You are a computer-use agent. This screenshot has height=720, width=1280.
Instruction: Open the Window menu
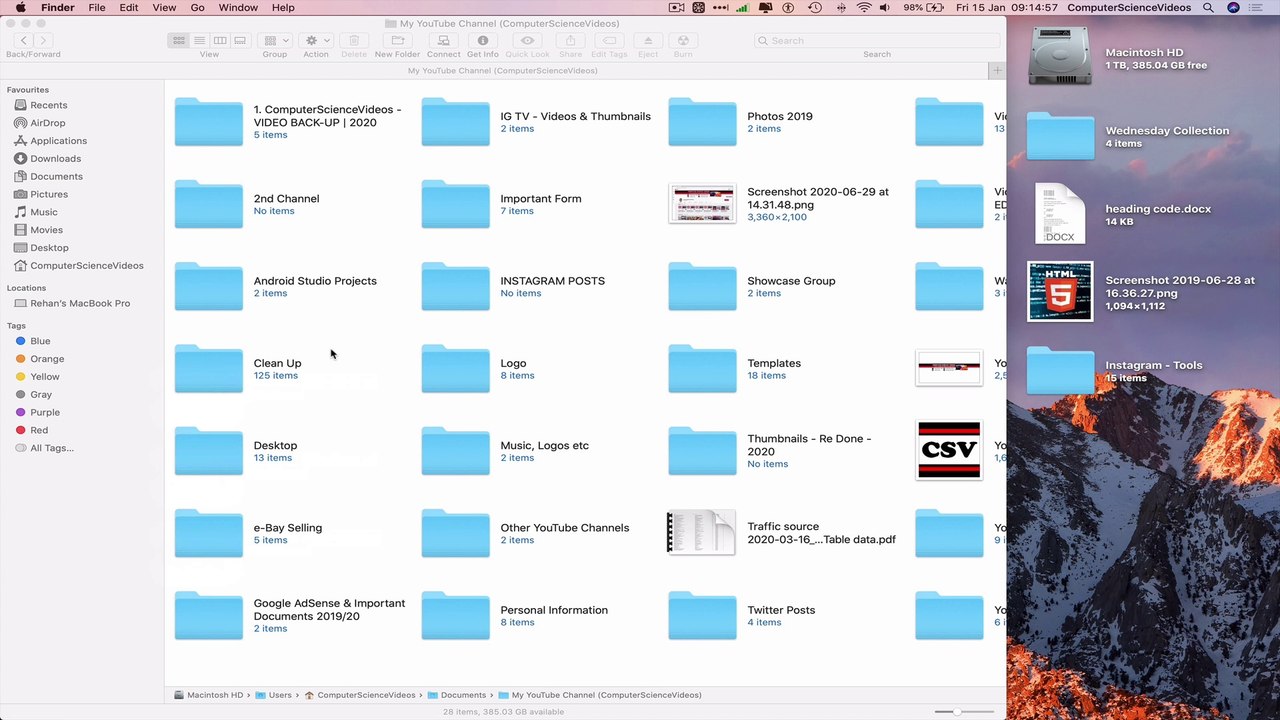pyautogui.click(x=238, y=7)
